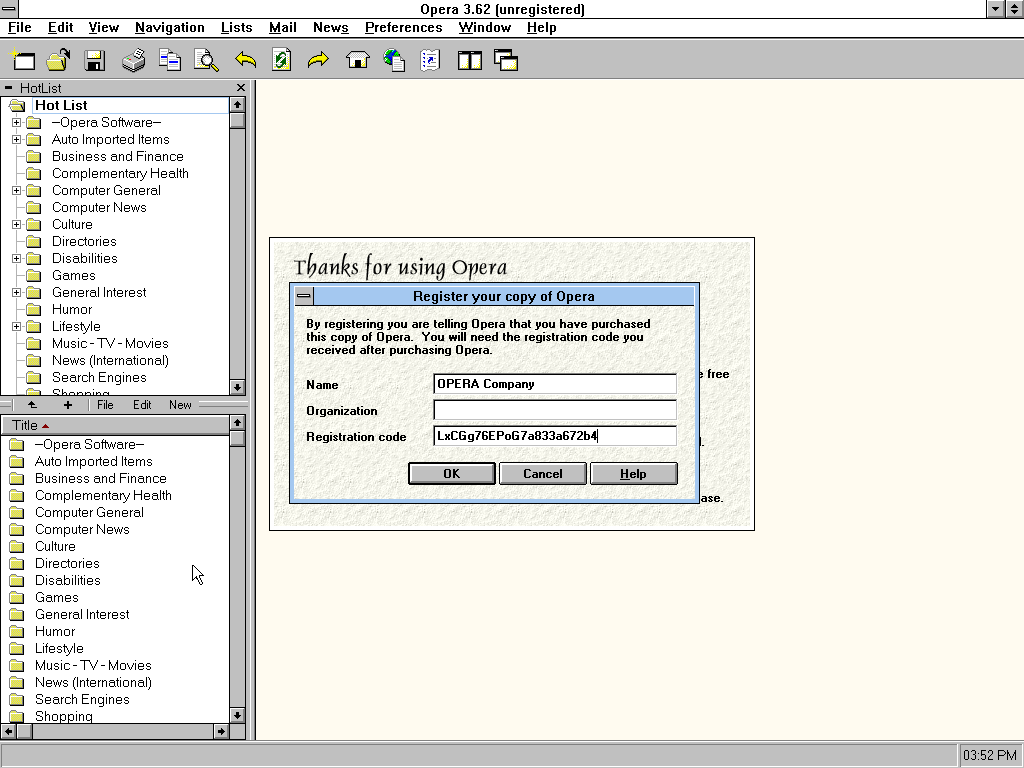1024x768 pixels.
Task: Click the Copy toolbar icon
Action: [x=170, y=60]
